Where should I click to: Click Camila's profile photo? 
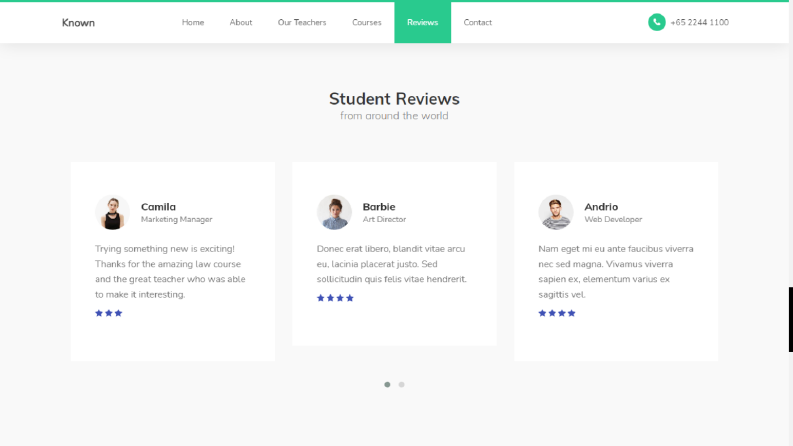[112, 212]
